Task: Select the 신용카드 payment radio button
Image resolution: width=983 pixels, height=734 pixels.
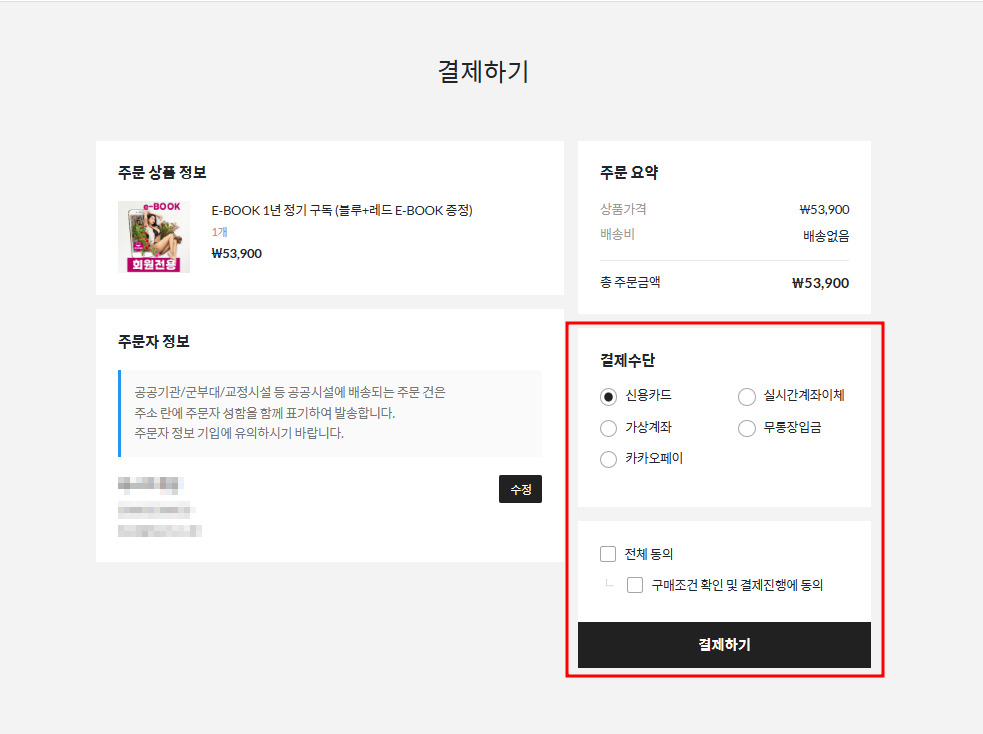Action: 608,397
